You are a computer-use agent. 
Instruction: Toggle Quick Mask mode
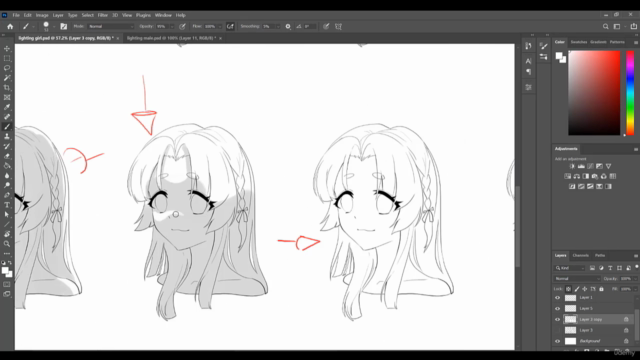pos(7,284)
